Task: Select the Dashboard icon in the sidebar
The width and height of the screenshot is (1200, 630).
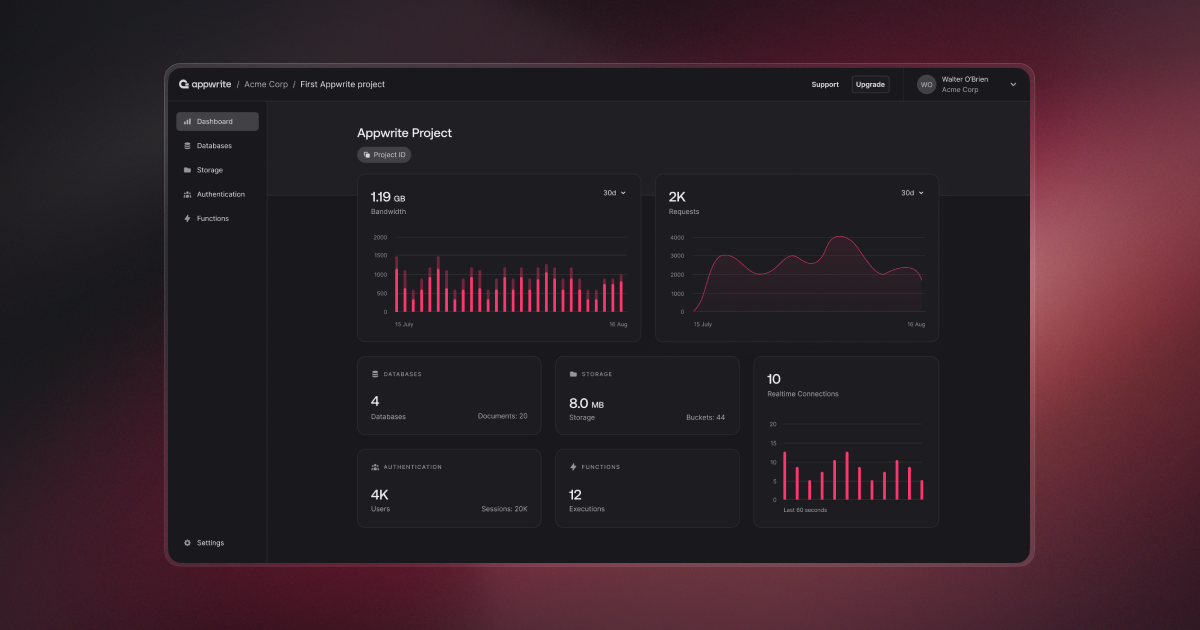Action: 188,121
